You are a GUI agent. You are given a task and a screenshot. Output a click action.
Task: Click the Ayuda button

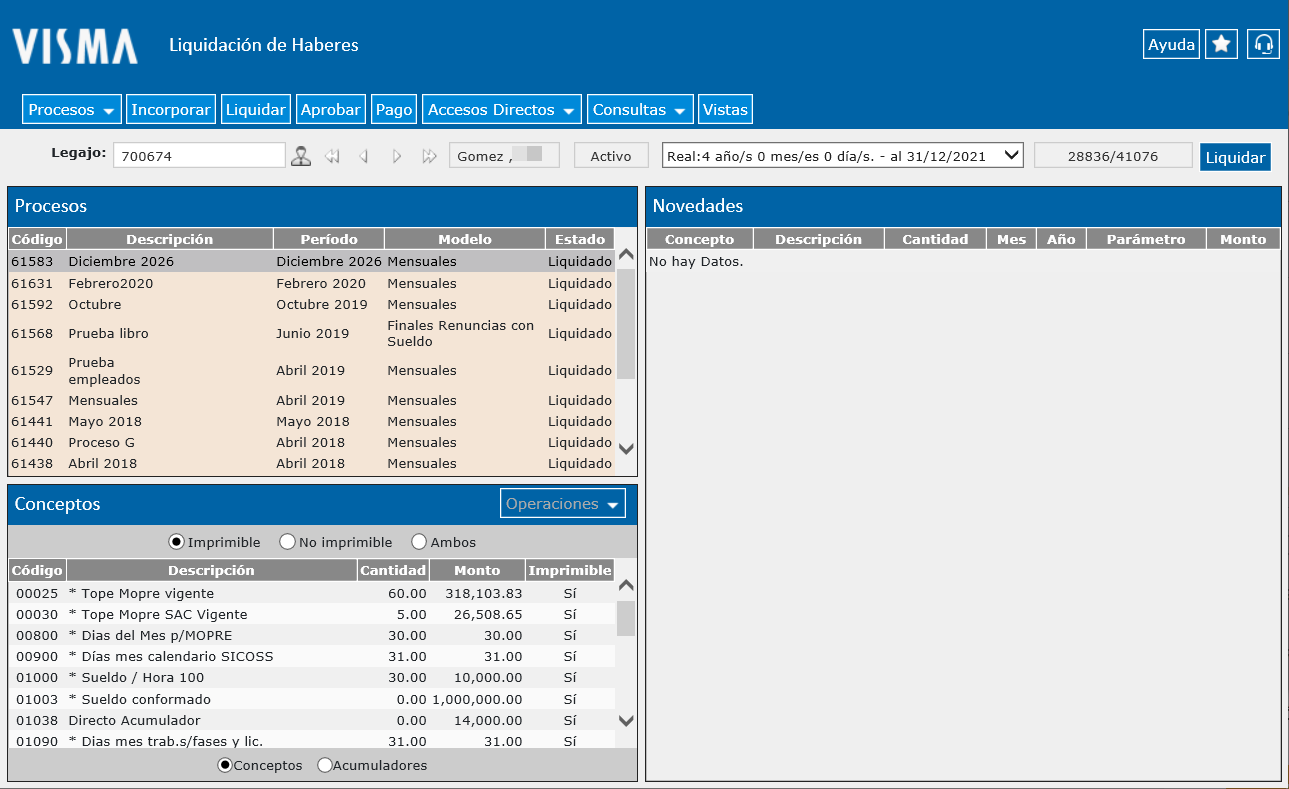(1171, 45)
